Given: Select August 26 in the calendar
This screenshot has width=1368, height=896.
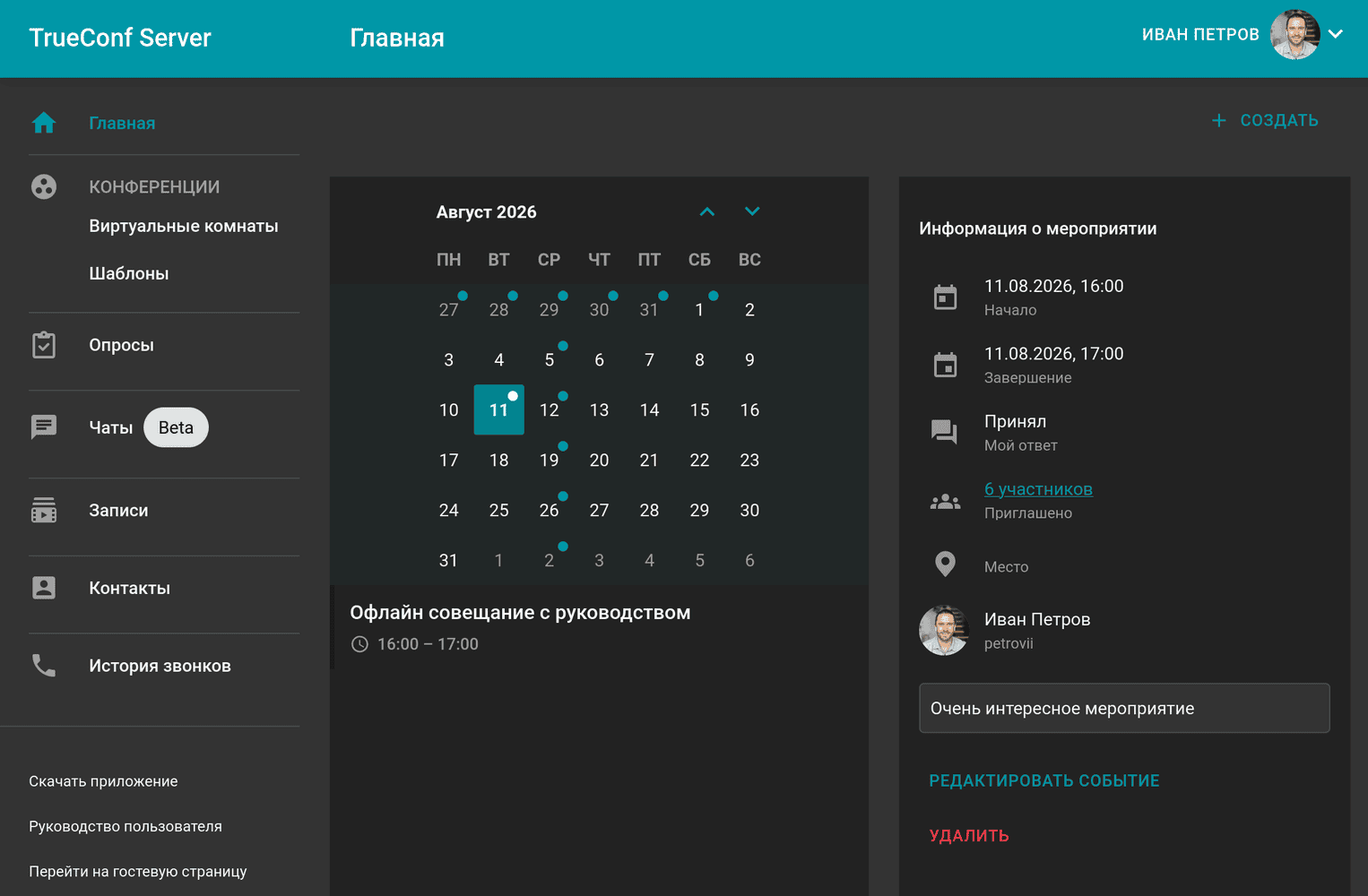Looking at the screenshot, I should [x=550, y=510].
